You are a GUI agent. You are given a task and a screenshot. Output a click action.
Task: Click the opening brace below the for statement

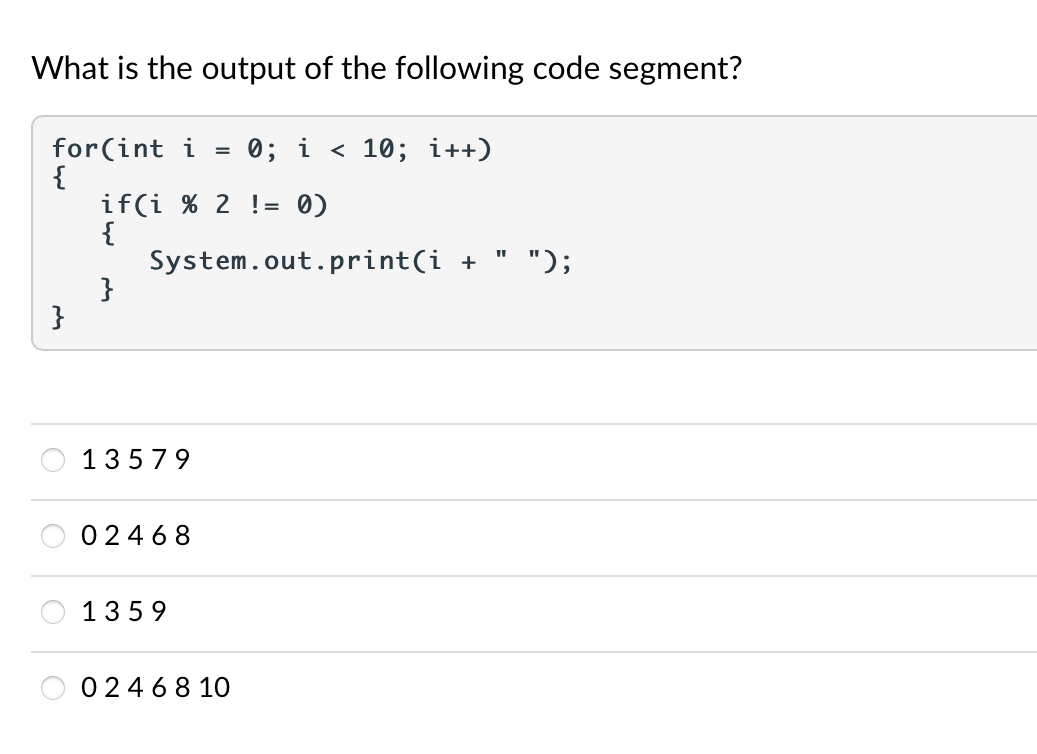click(x=59, y=177)
